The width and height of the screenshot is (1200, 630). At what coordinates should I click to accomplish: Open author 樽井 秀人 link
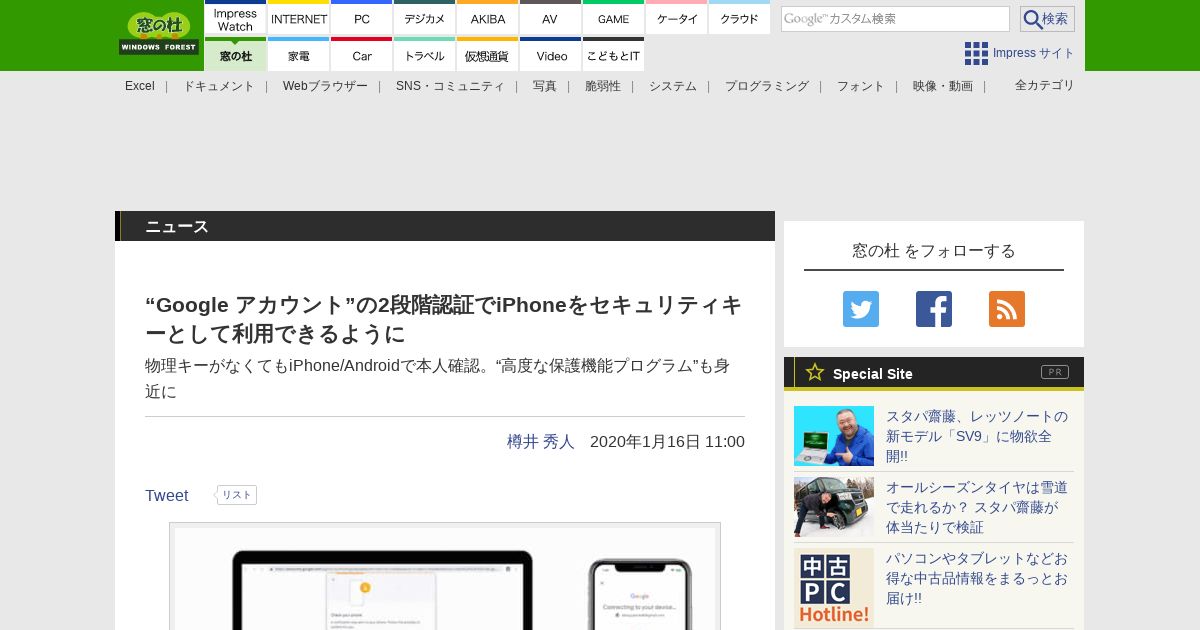tap(541, 441)
